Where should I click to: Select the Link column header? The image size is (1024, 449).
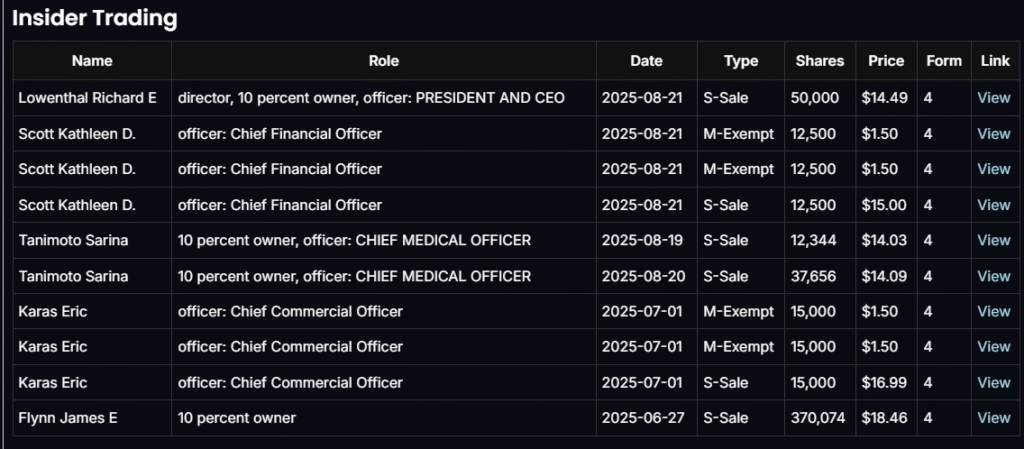click(x=995, y=61)
